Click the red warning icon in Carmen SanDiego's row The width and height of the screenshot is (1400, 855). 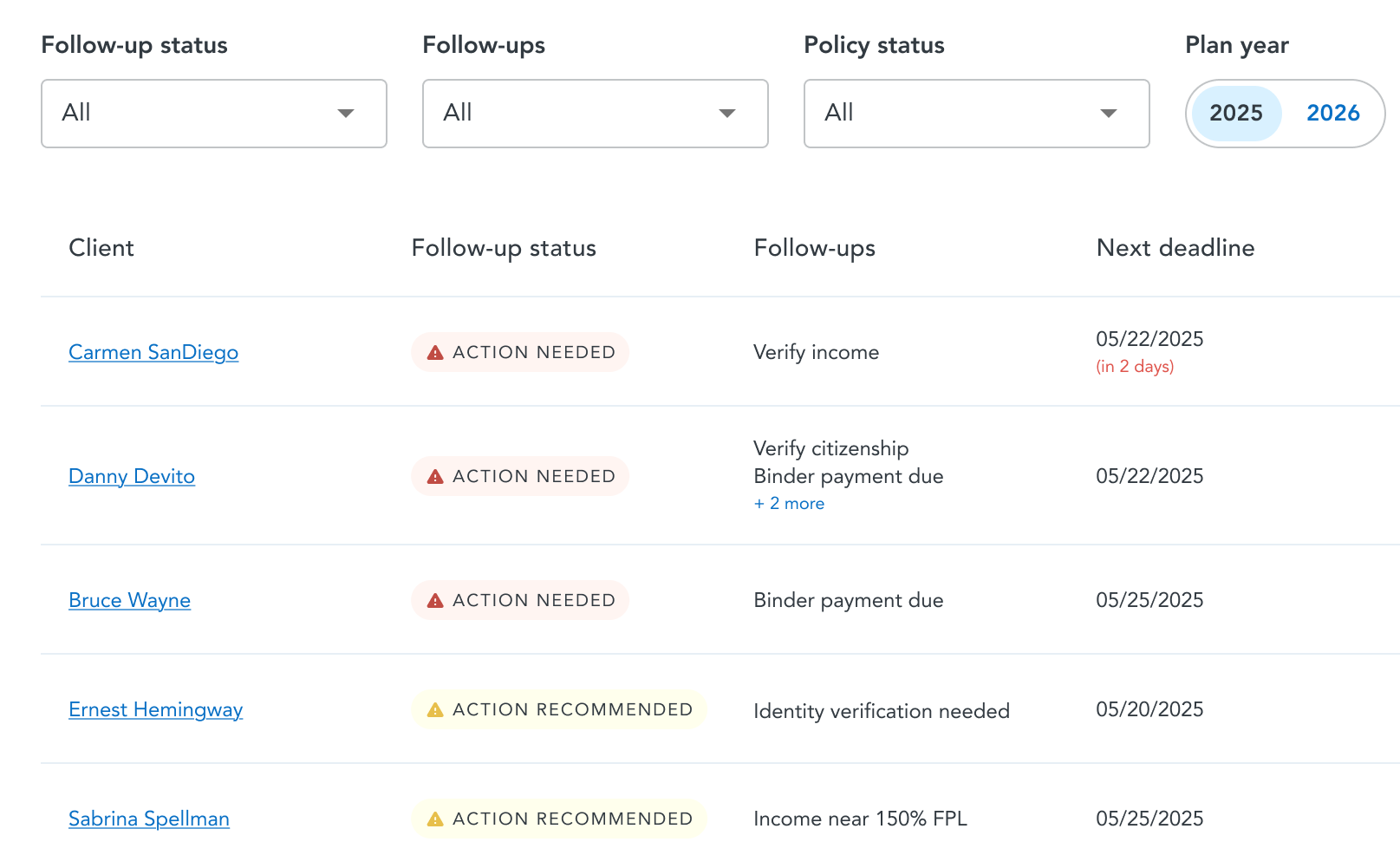435,353
